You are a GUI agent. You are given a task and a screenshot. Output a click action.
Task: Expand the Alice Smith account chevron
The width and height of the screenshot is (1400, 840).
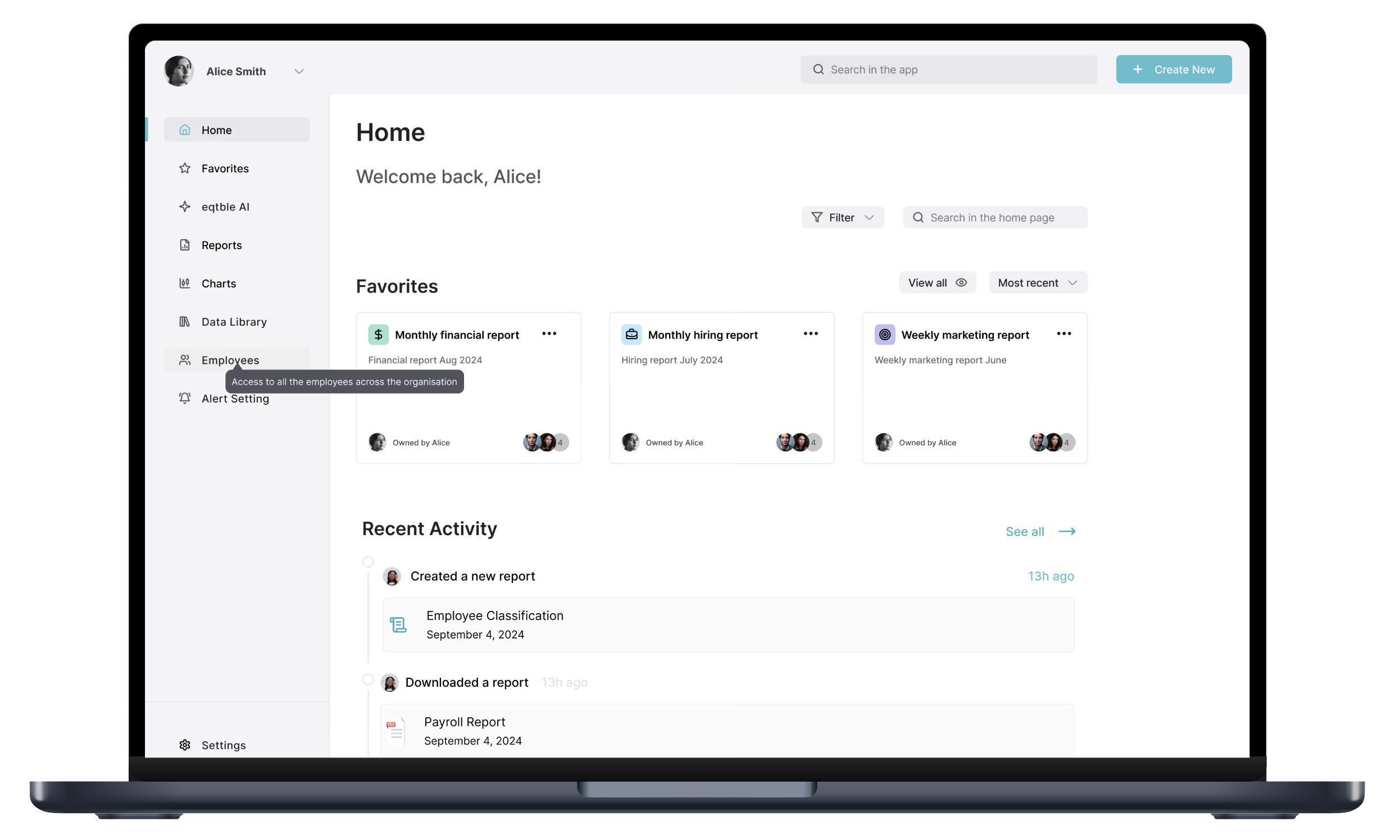click(298, 71)
